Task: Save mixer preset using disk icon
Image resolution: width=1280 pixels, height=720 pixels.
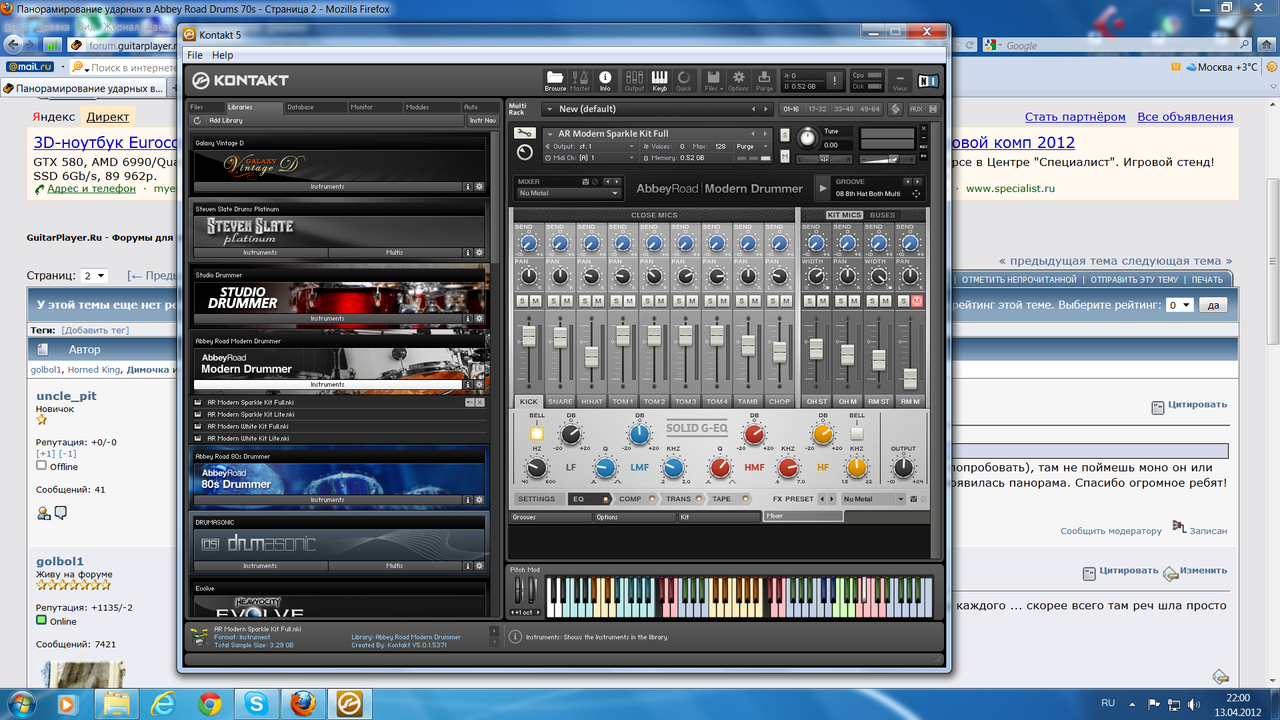Action: click(588, 182)
